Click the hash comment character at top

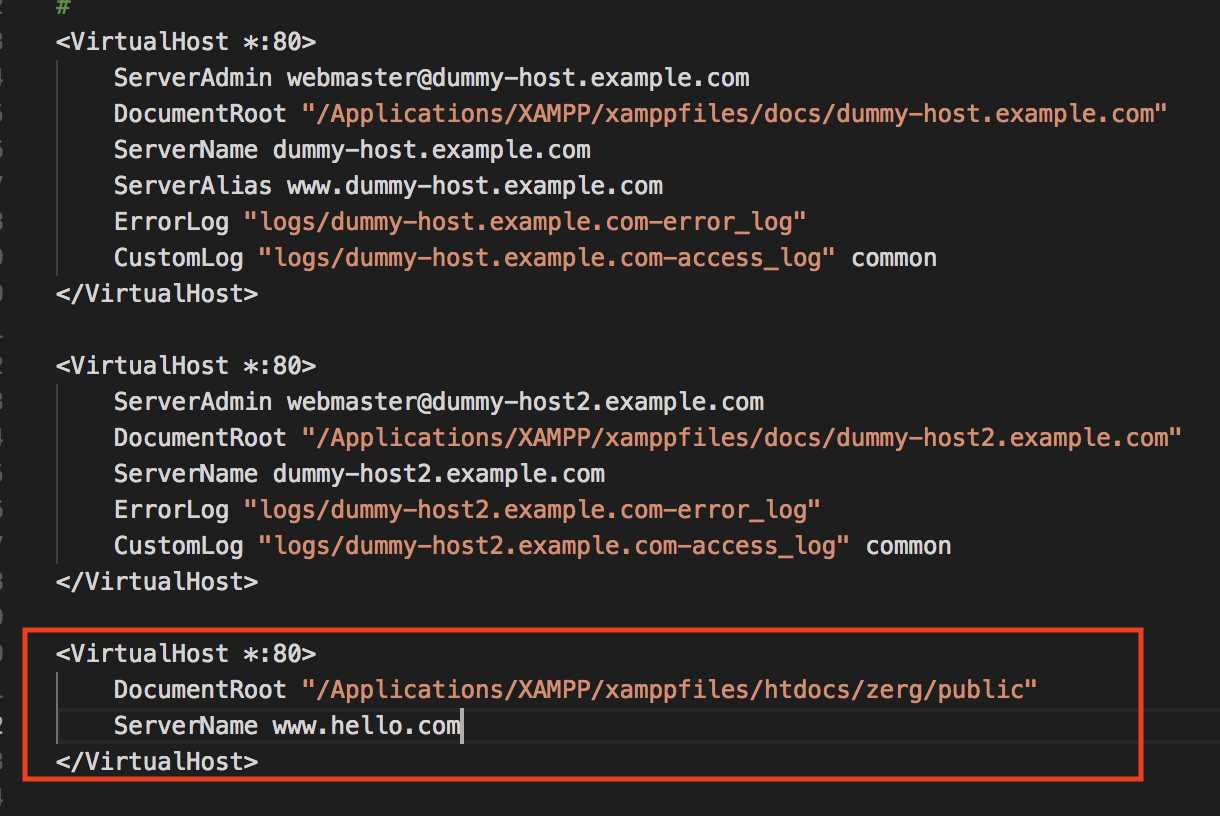coord(63,6)
